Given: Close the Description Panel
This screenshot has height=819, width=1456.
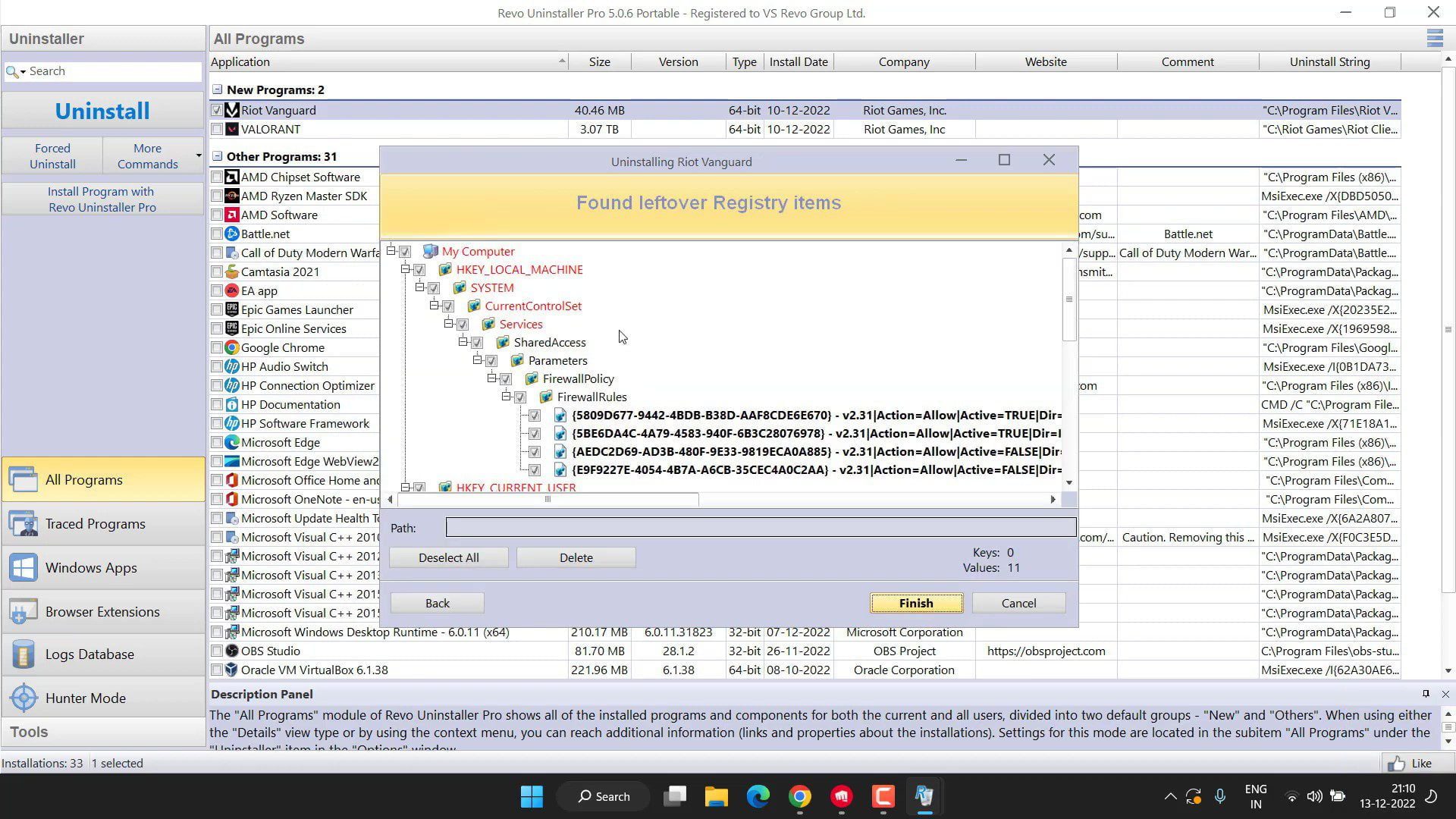Looking at the screenshot, I should click(x=1445, y=694).
